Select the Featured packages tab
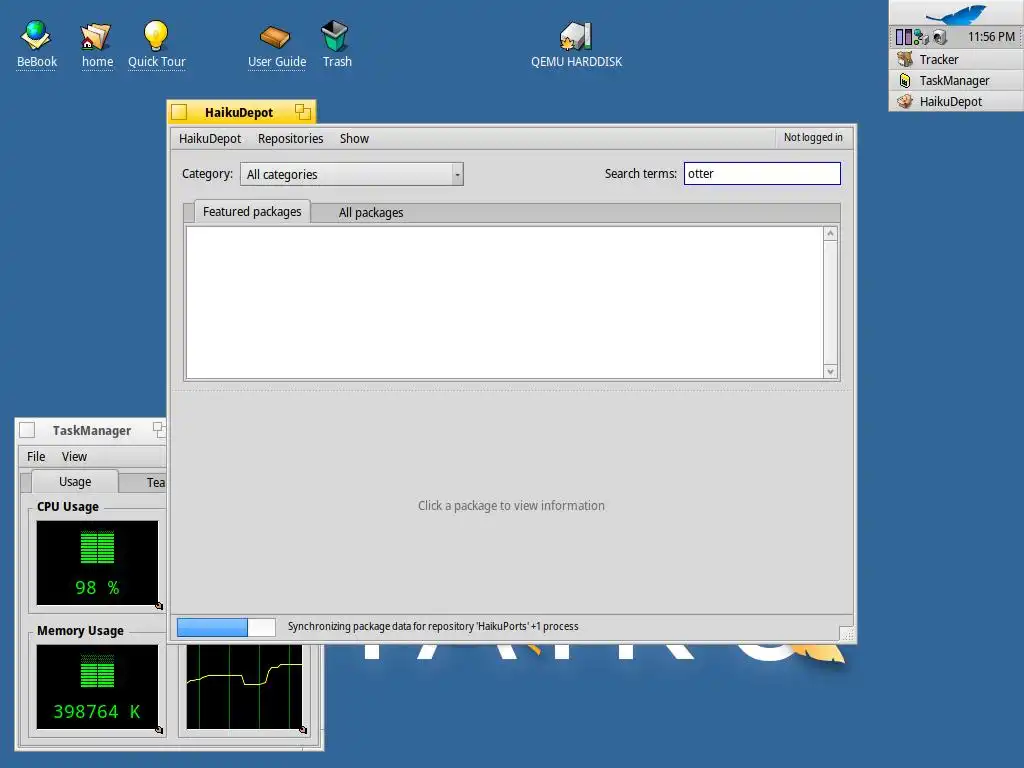 coord(252,212)
